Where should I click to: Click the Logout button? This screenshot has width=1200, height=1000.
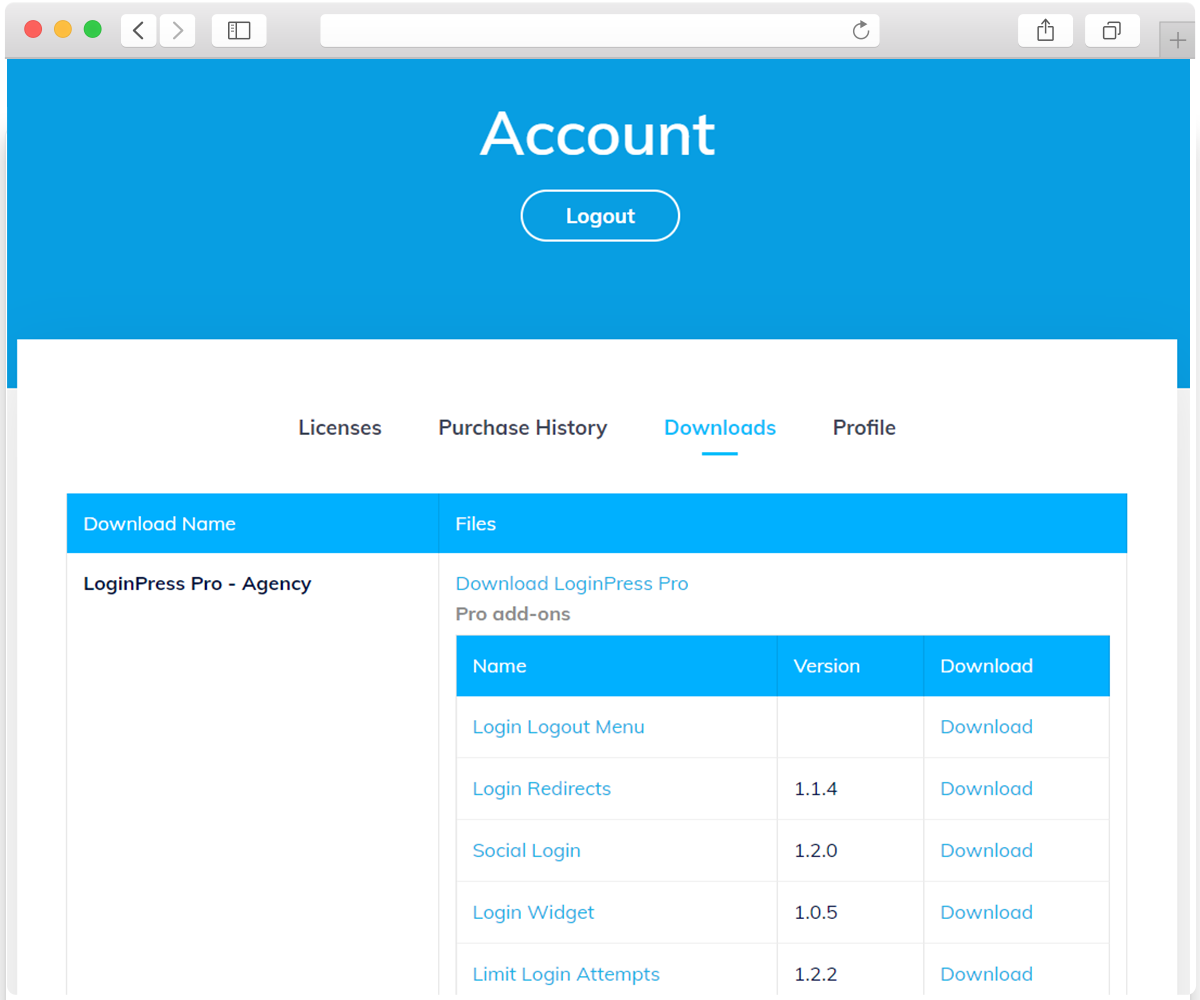pyautogui.click(x=600, y=216)
